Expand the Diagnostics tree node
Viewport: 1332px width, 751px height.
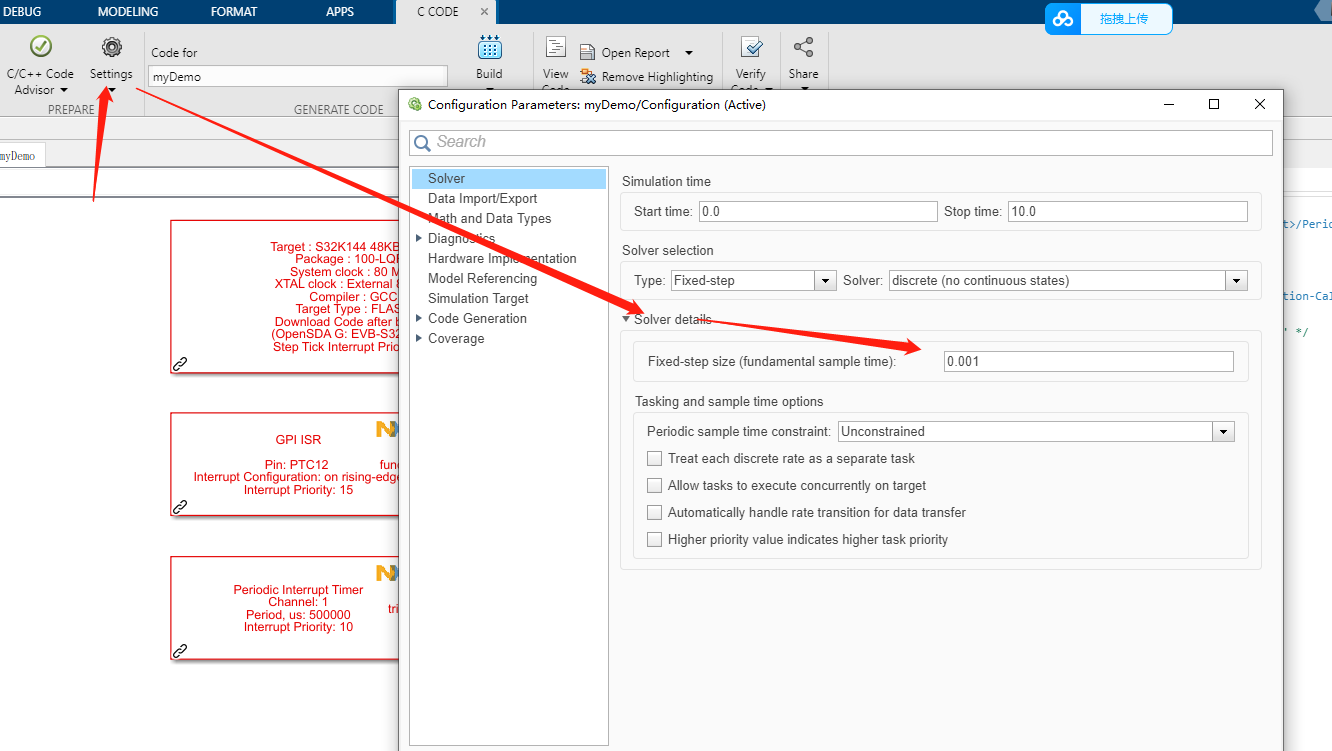(419, 238)
